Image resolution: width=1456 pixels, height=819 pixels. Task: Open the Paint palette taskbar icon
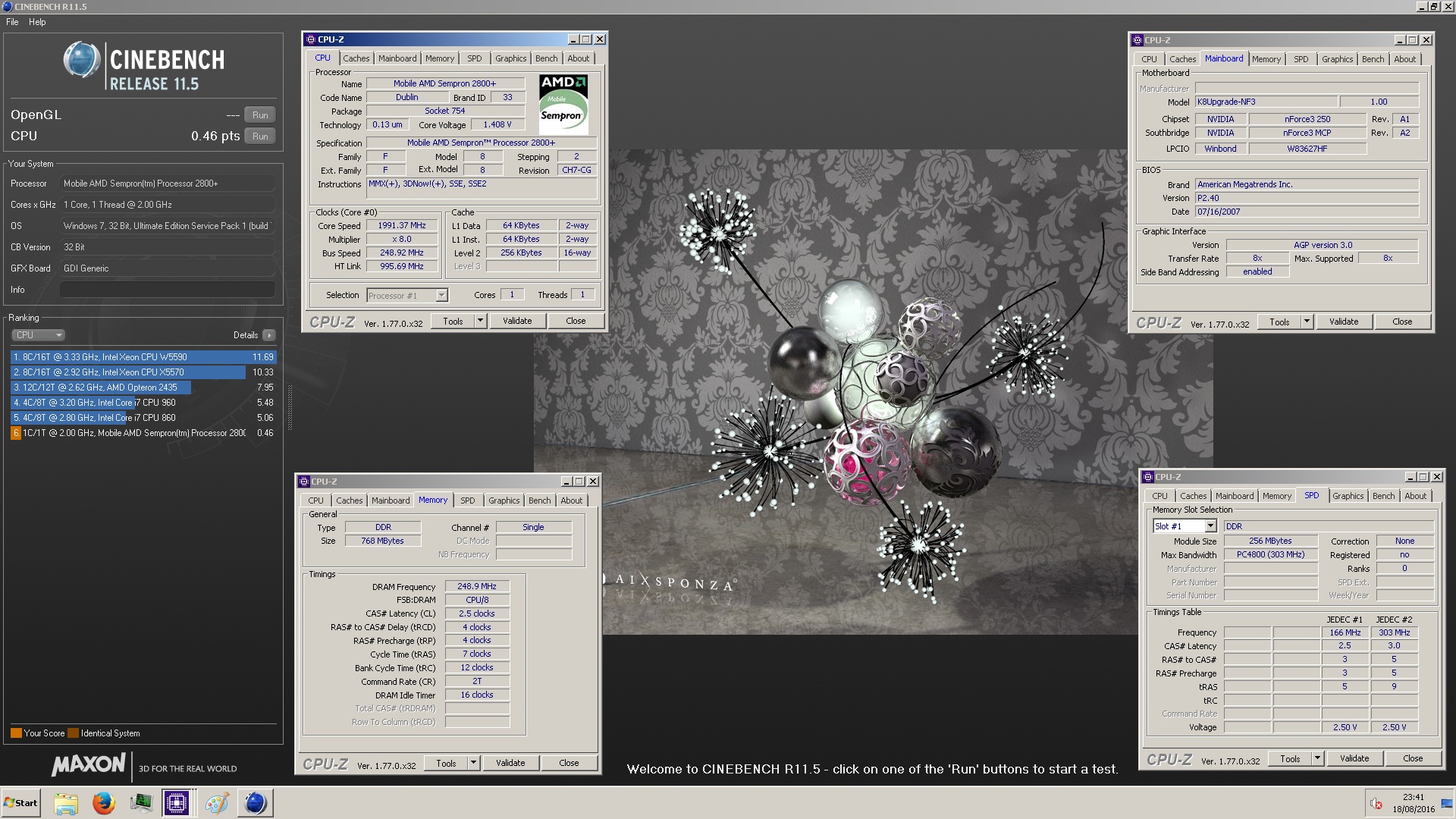click(x=216, y=803)
